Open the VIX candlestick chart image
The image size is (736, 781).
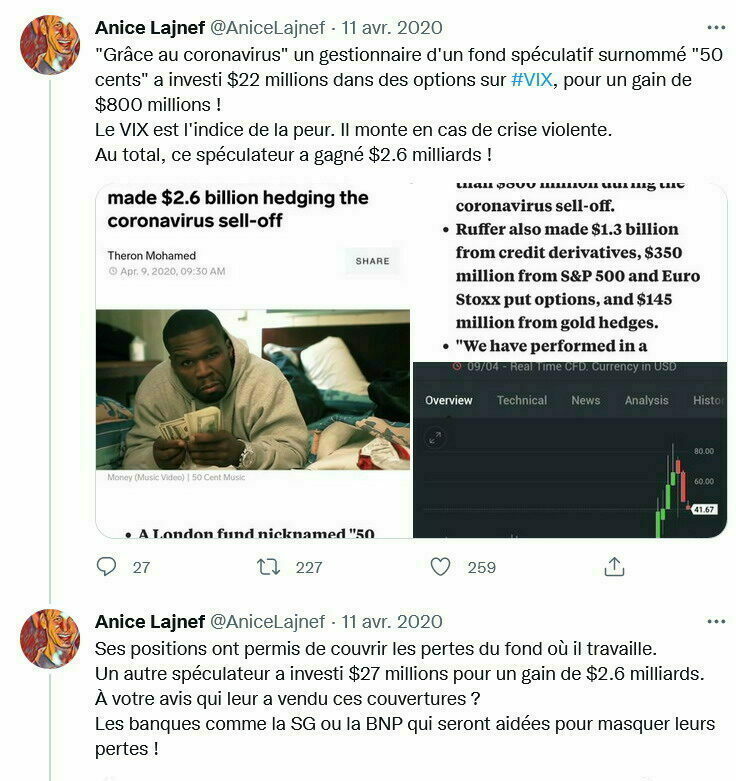coord(570,450)
